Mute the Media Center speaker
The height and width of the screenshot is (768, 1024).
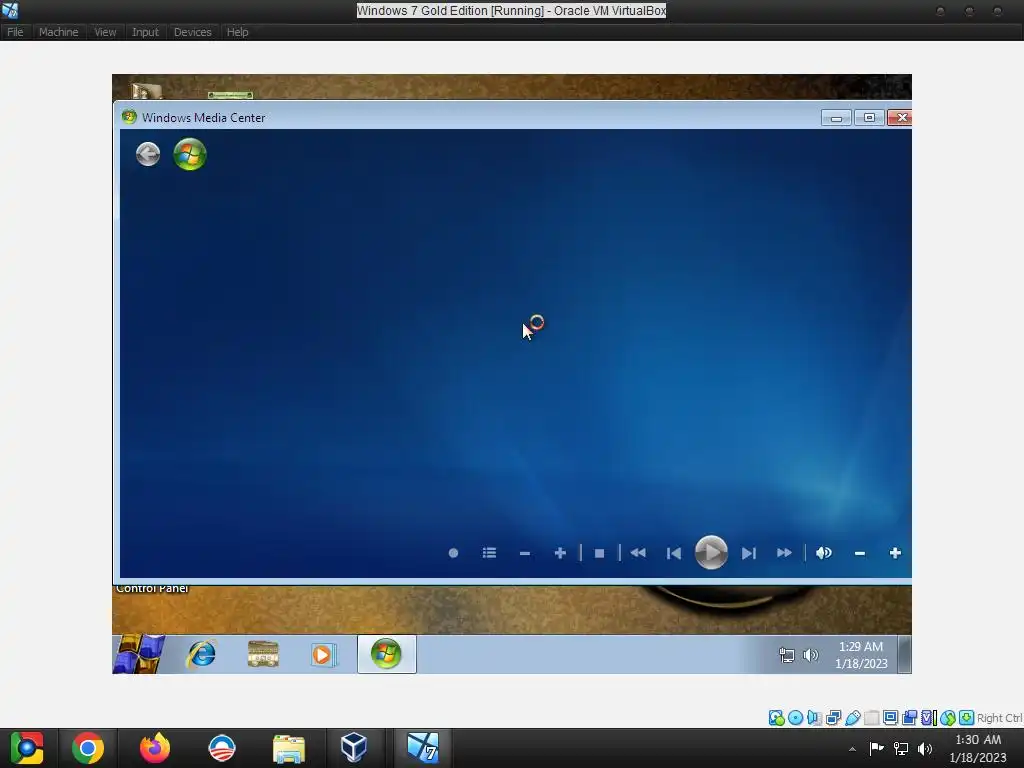pos(824,553)
